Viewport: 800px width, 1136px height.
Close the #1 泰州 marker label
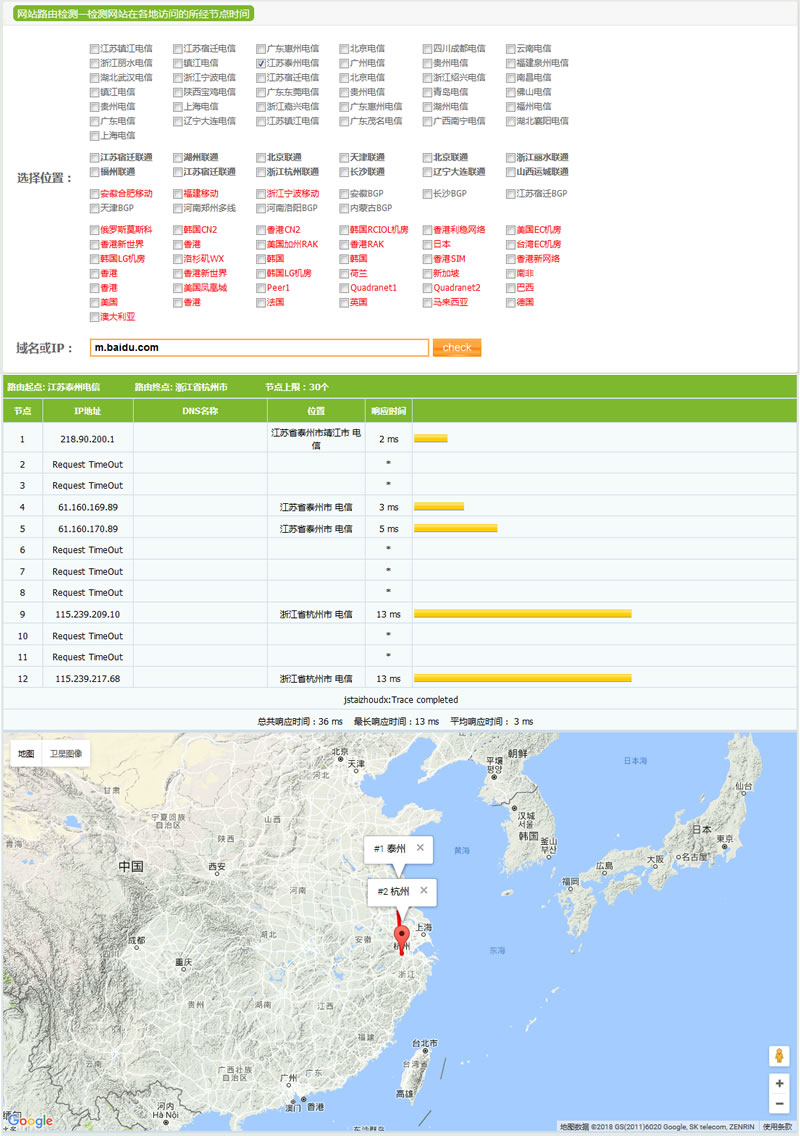[x=420, y=848]
